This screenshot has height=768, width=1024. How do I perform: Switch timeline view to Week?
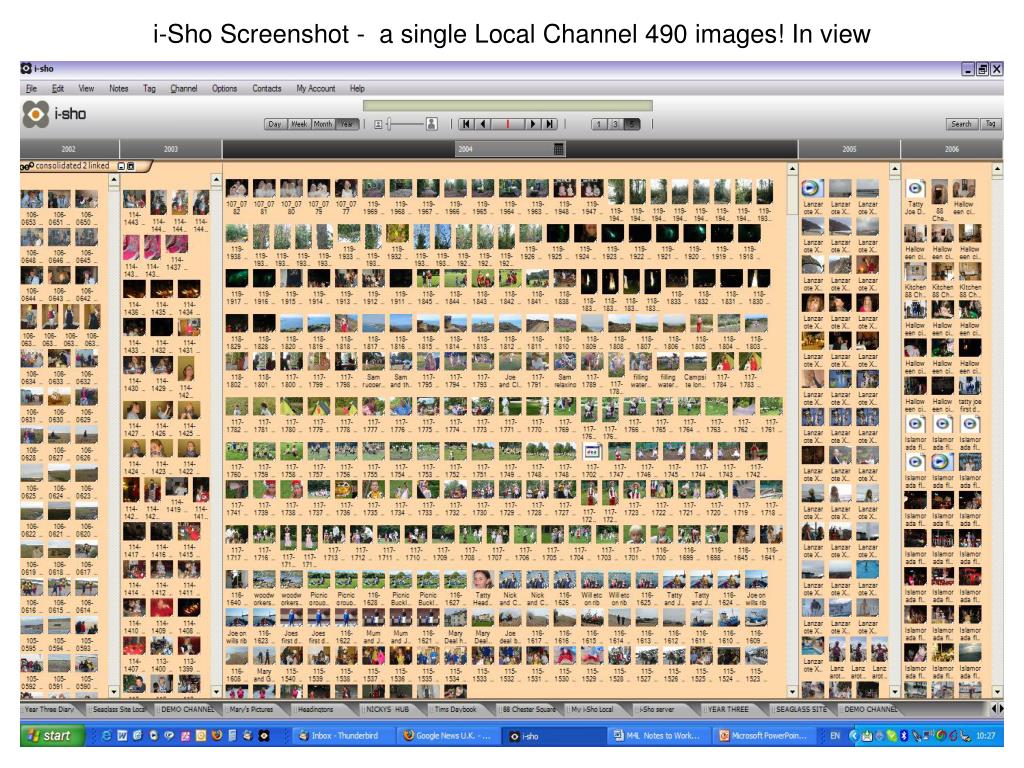coord(299,124)
